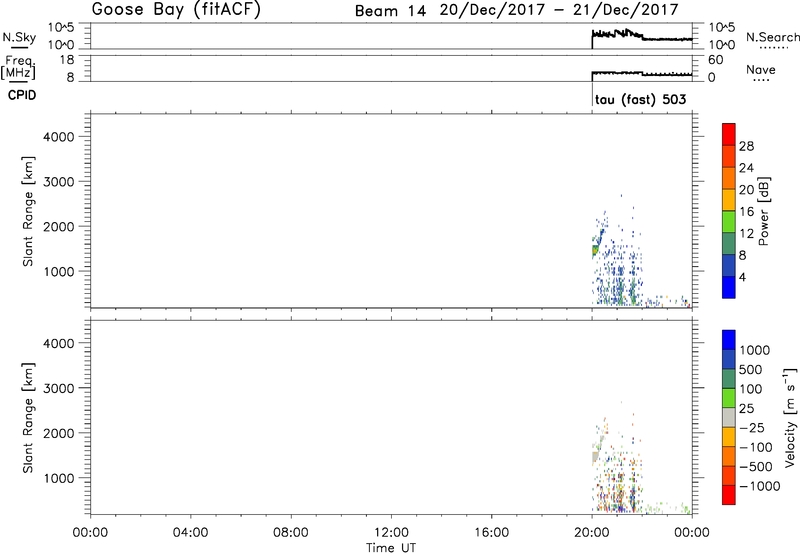Click the "500" Velocity colorbar value

point(751,369)
